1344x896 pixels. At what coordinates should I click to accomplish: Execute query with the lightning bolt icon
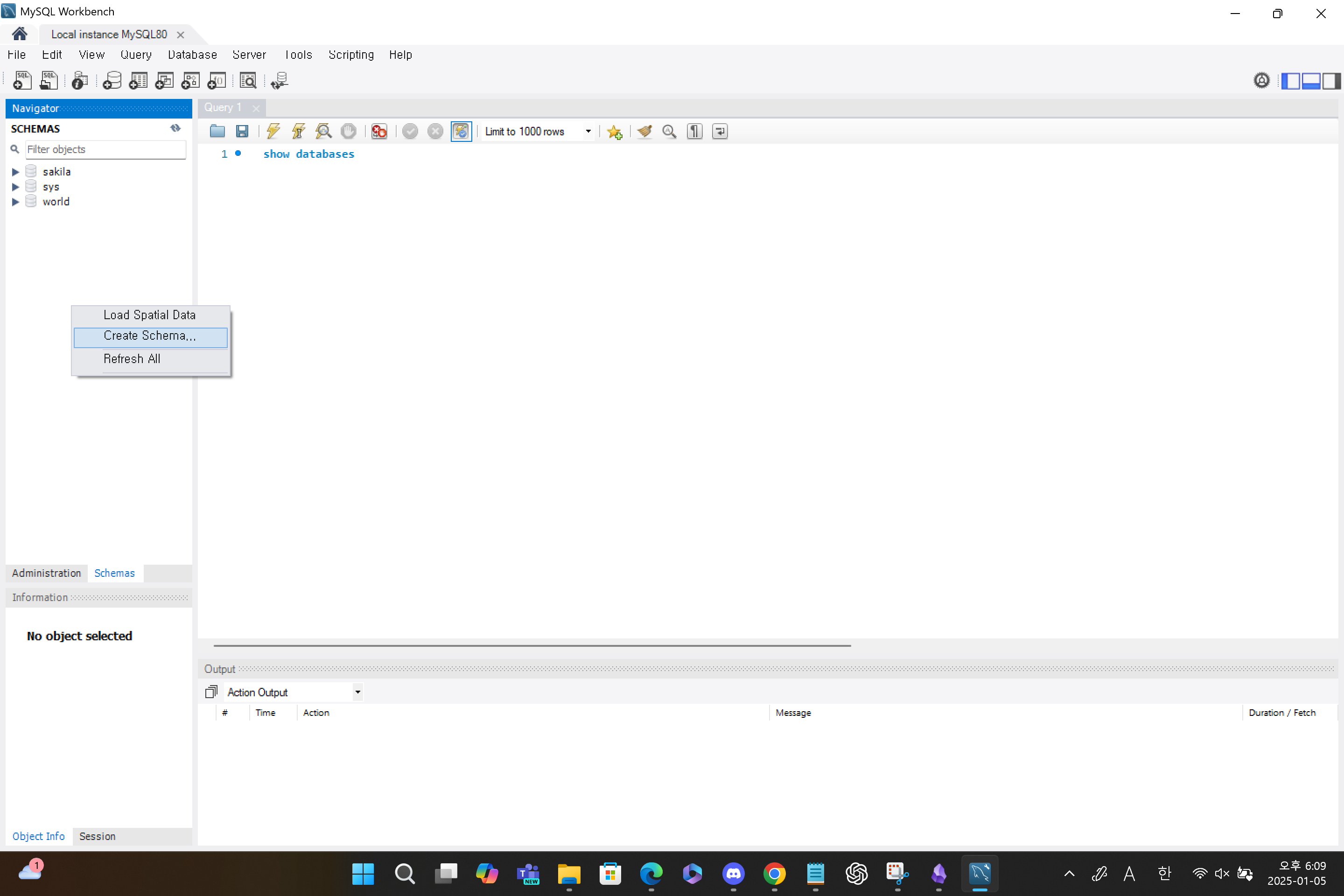pyautogui.click(x=273, y=132)
